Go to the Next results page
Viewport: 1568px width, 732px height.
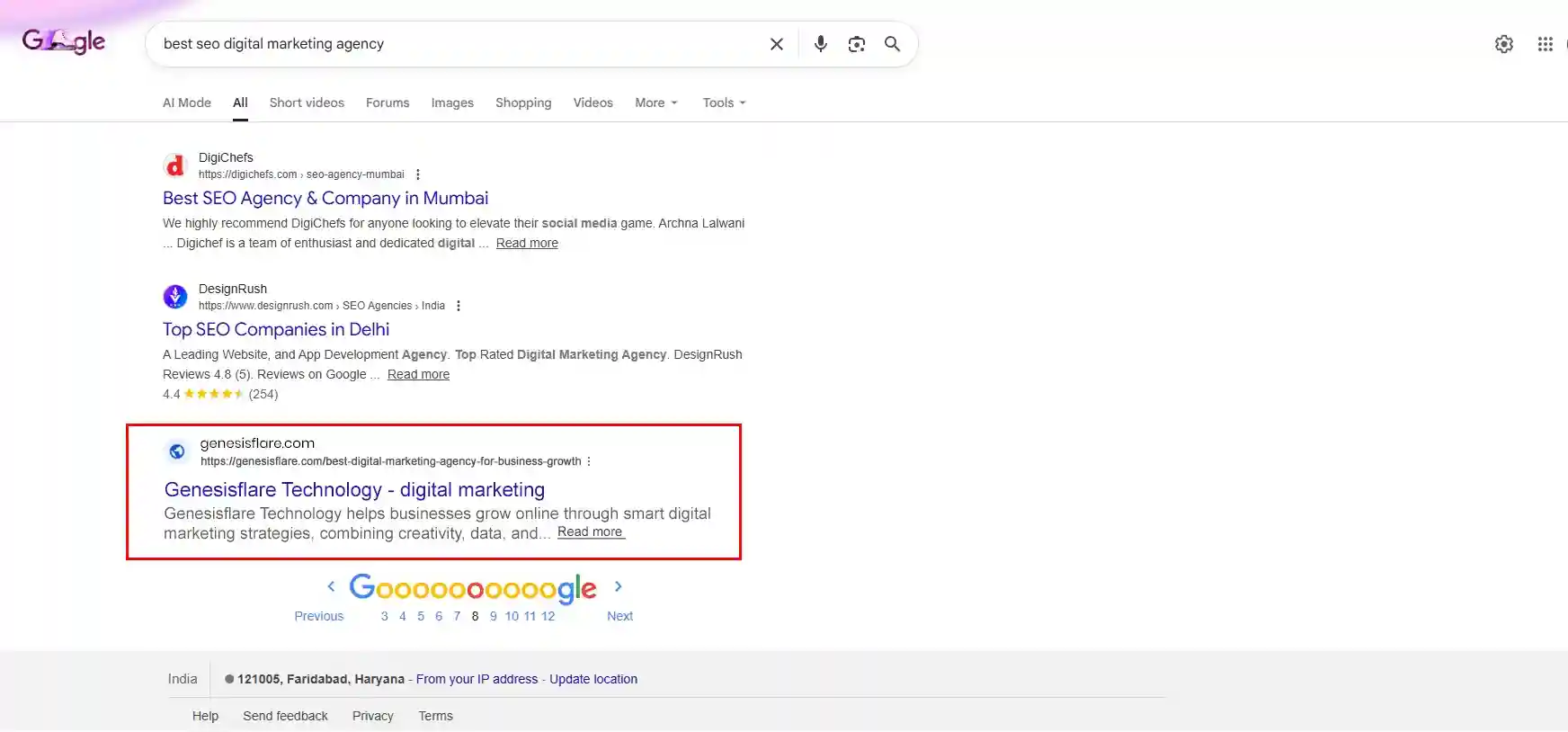(619, 616)
